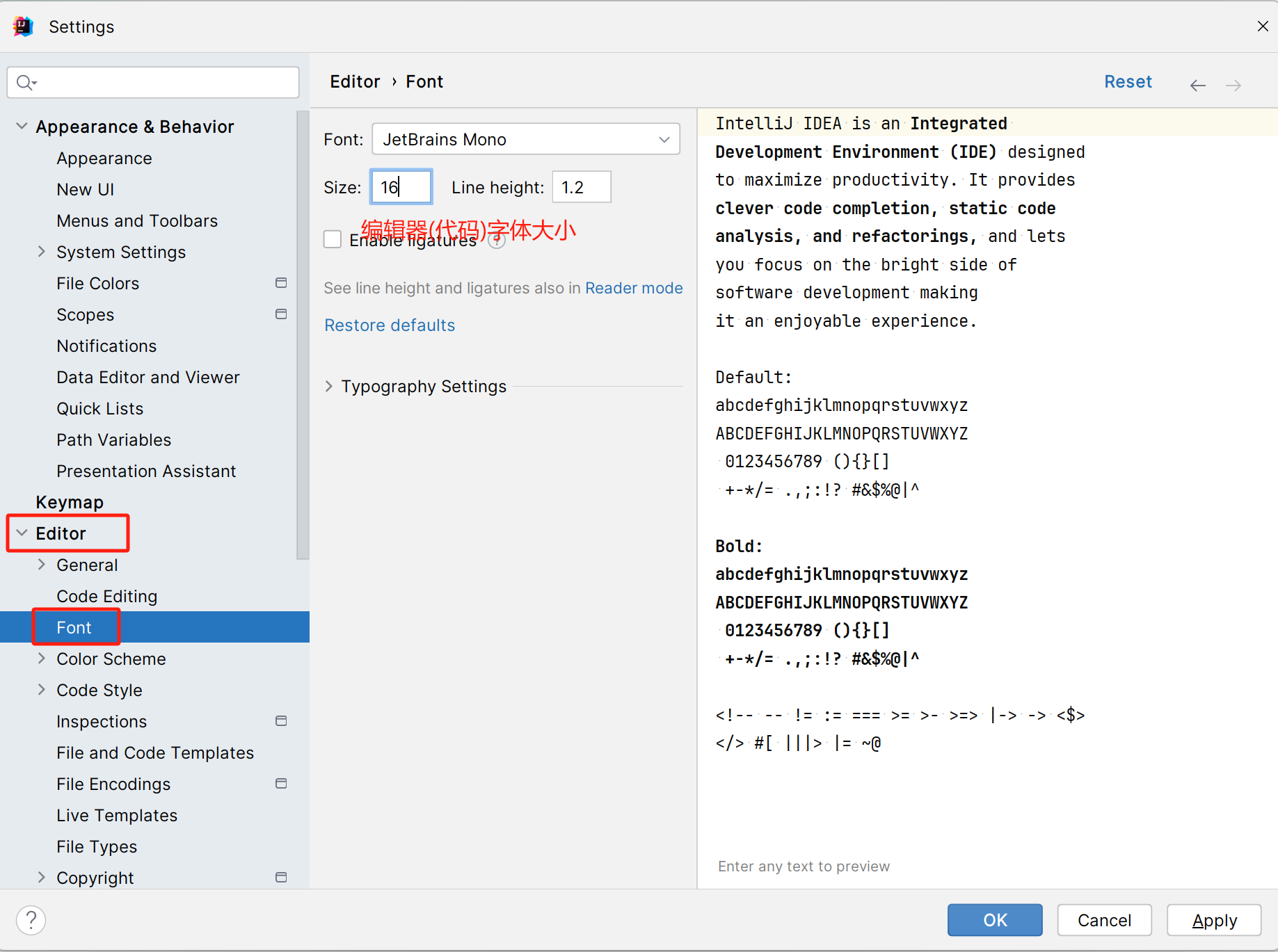Follow the Reader mode link

634,288
